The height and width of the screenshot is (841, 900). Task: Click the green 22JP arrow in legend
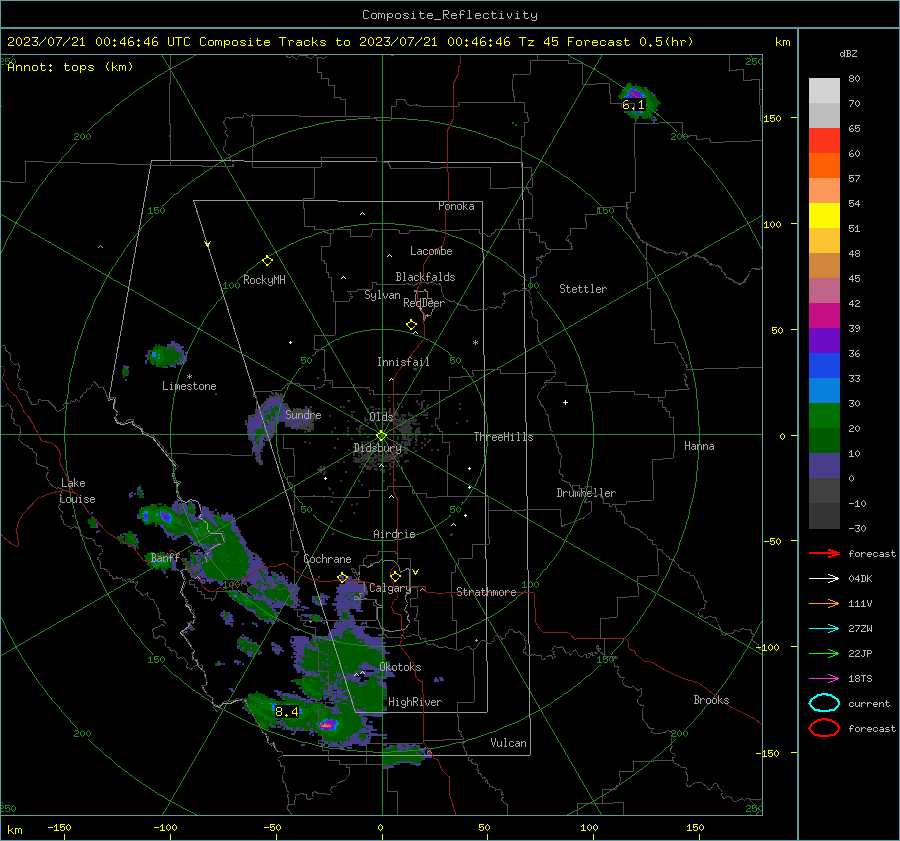tap(824, 653)
